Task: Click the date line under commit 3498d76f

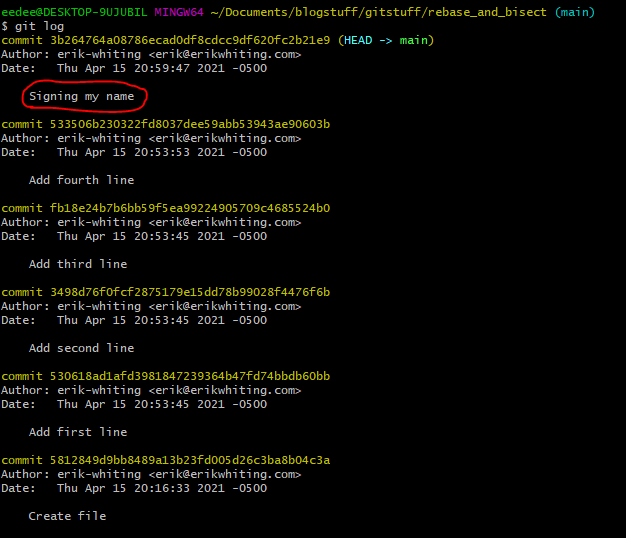Action: pos(134,320)
